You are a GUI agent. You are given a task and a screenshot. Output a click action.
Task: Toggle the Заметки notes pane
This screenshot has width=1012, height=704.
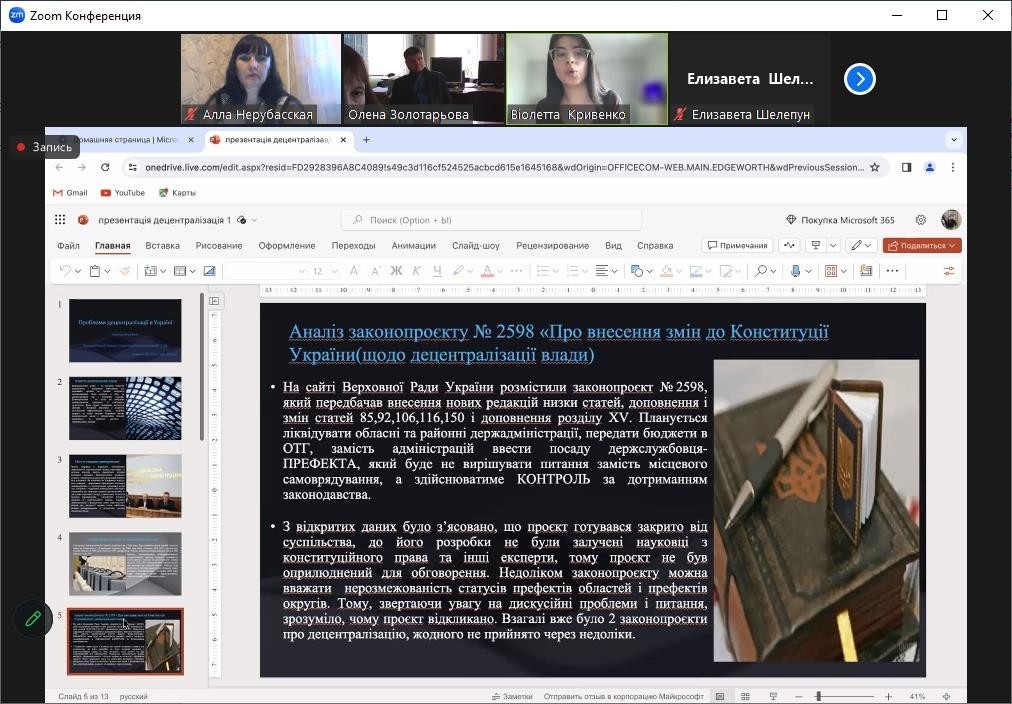point(511,696)
